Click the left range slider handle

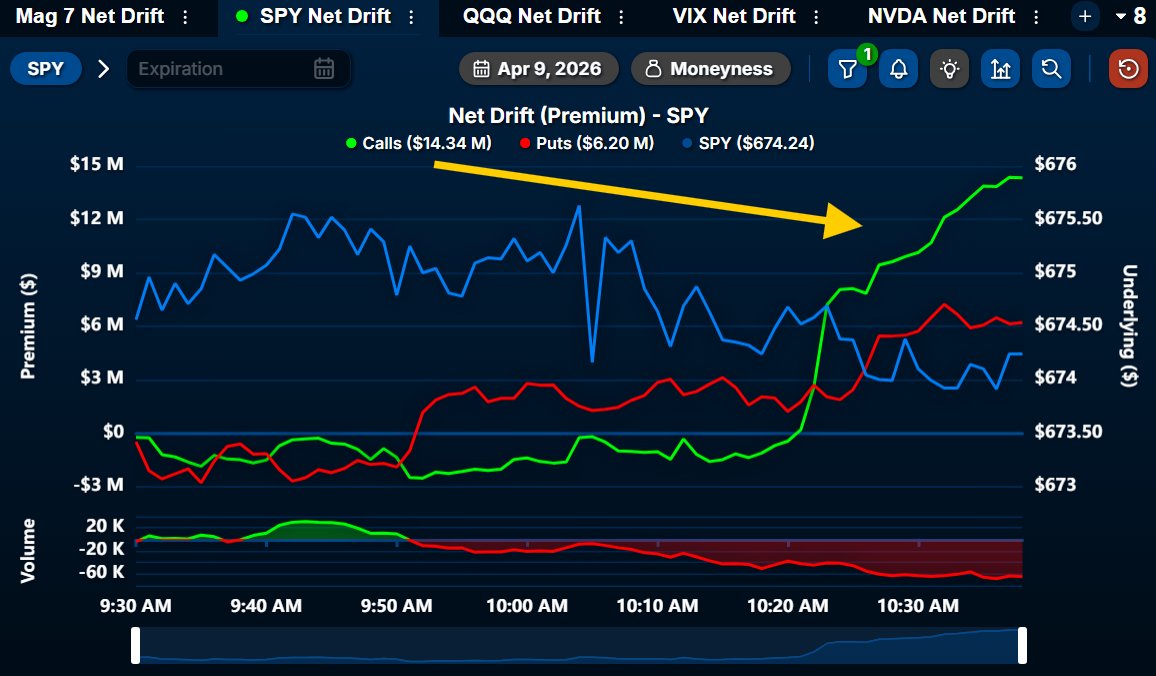tap(136, 645)
